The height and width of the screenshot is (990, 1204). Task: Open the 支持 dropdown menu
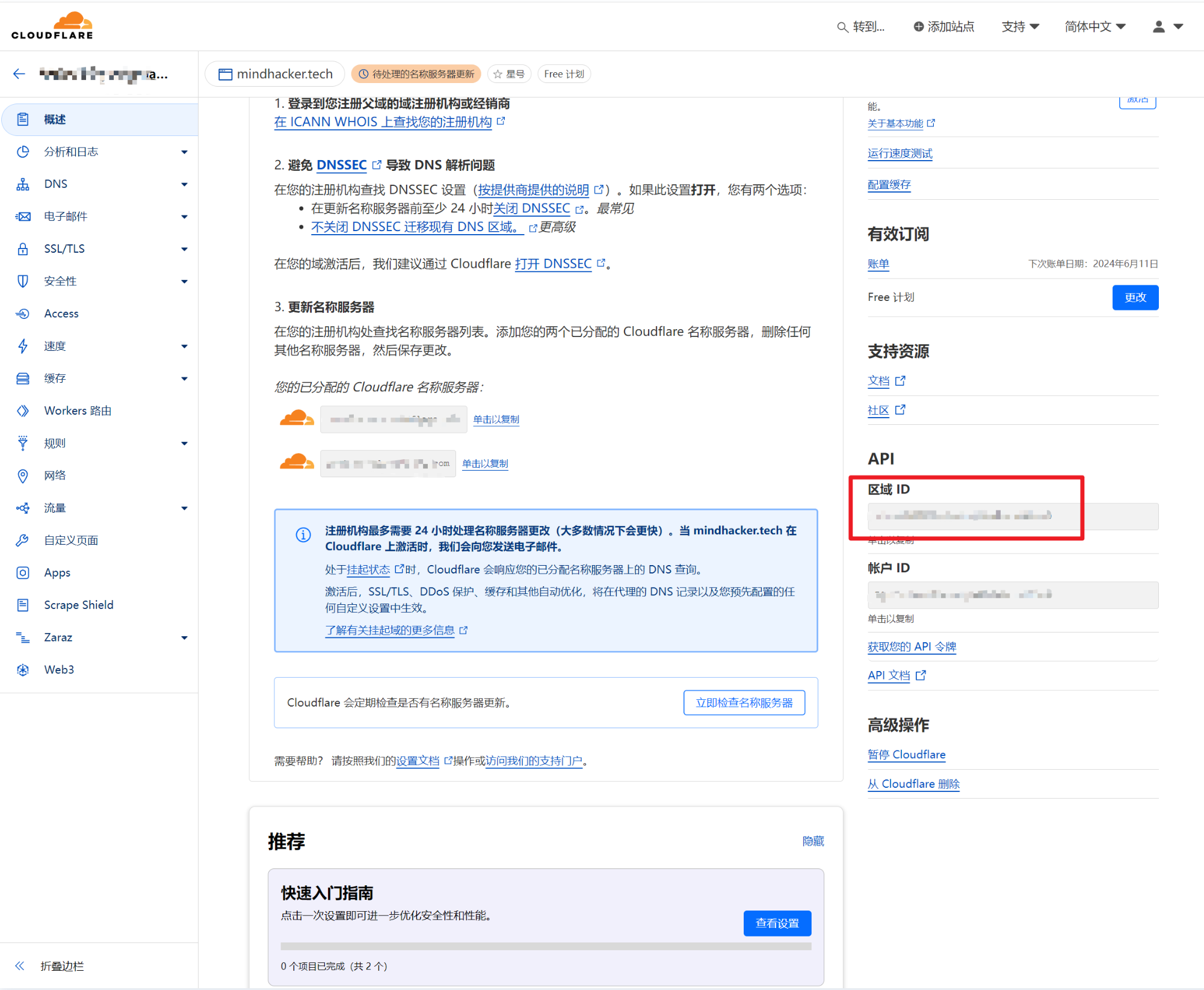(x=1020, y=26)
